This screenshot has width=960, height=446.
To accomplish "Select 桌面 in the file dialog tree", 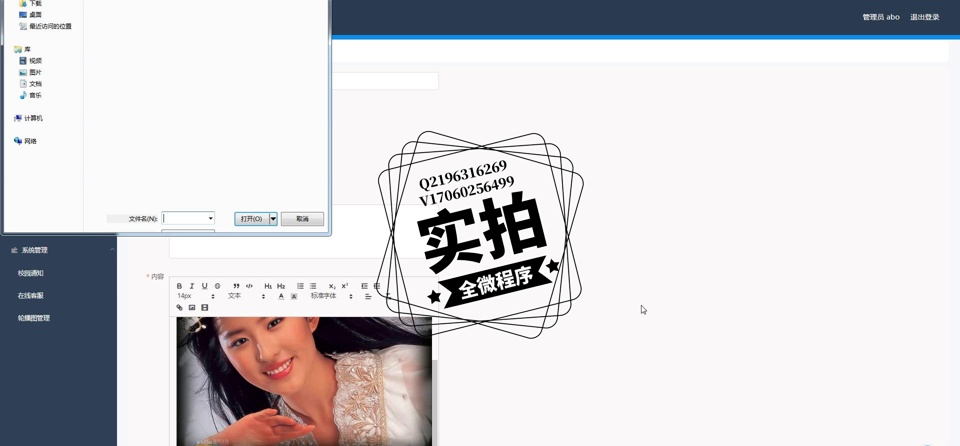I will tap(31, 15).
